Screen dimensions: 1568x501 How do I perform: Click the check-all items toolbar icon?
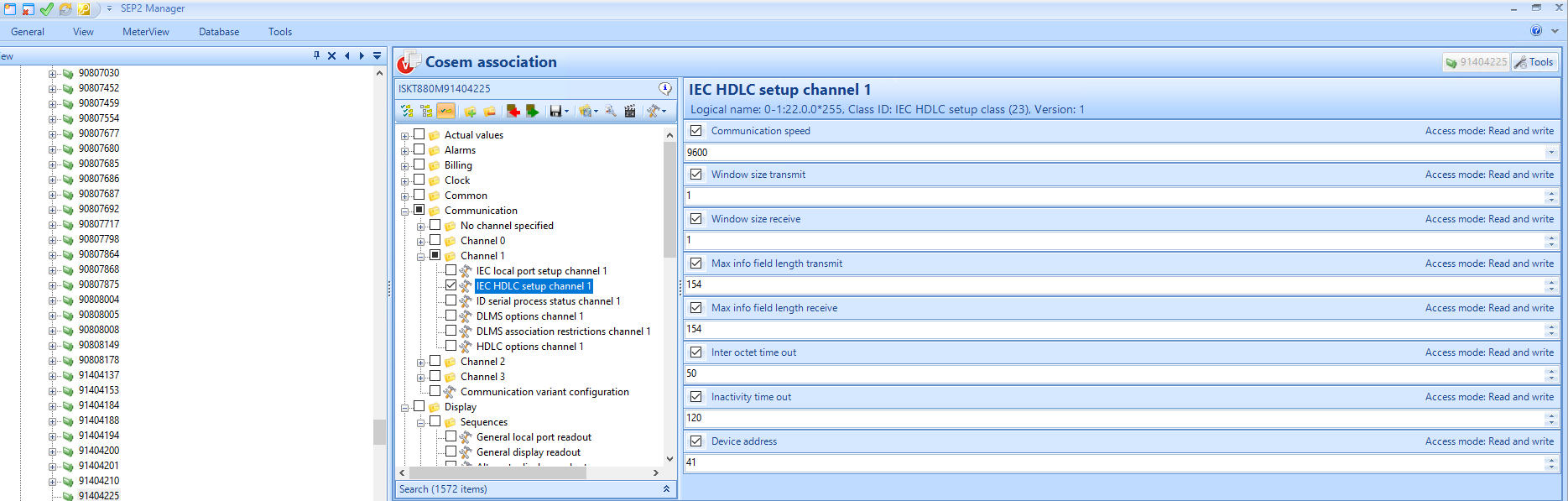point(407,111)
